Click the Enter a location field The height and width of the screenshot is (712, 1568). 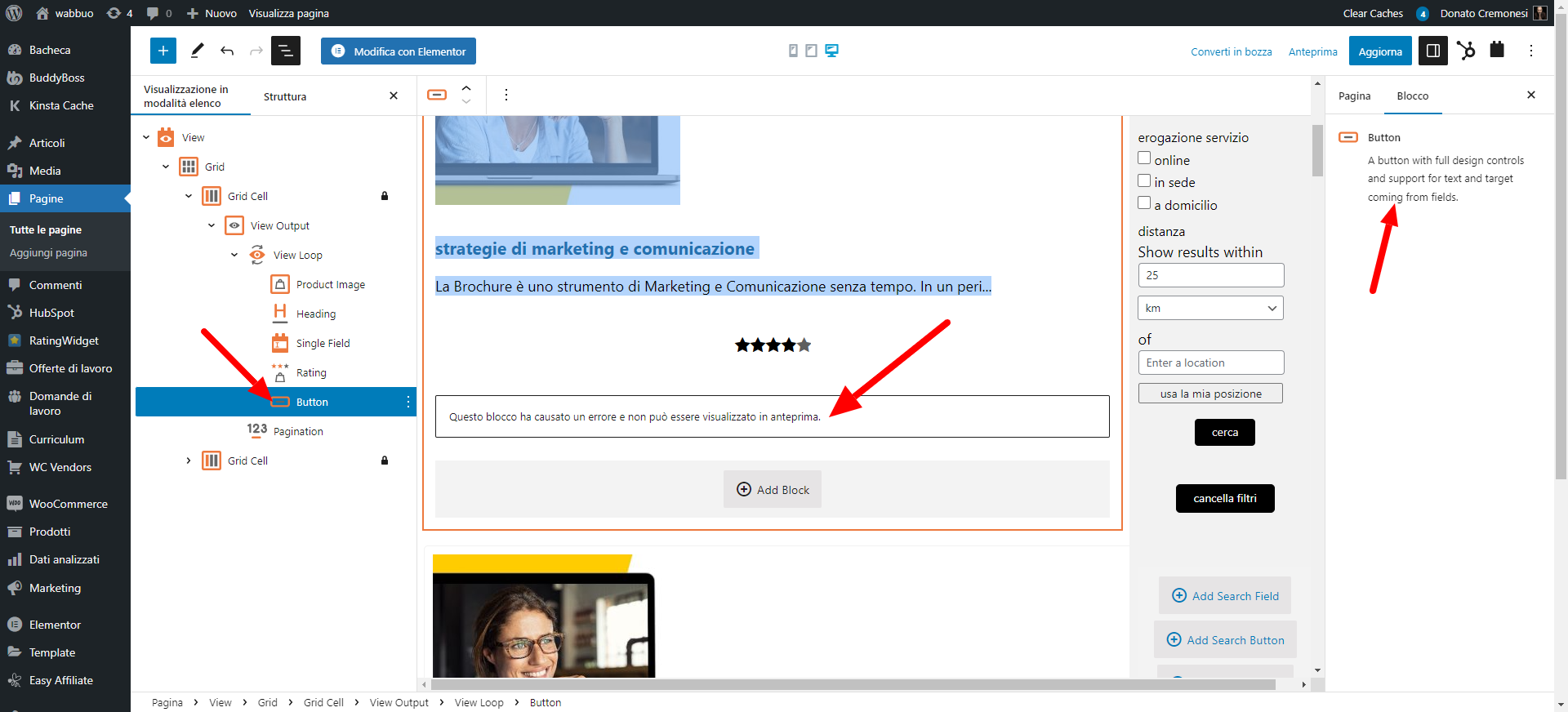[1210, 363]
